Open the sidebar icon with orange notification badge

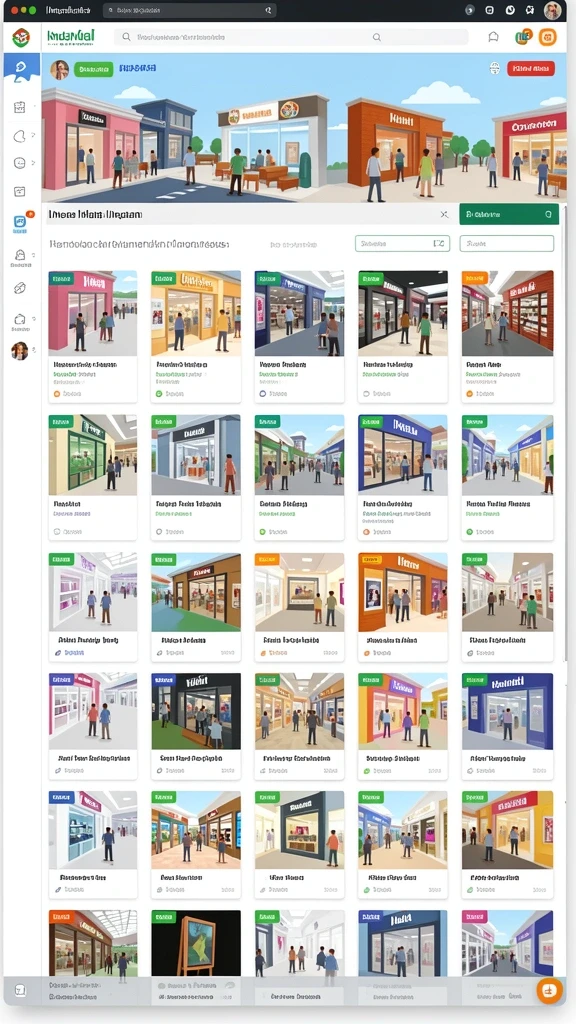click(20, 223)
